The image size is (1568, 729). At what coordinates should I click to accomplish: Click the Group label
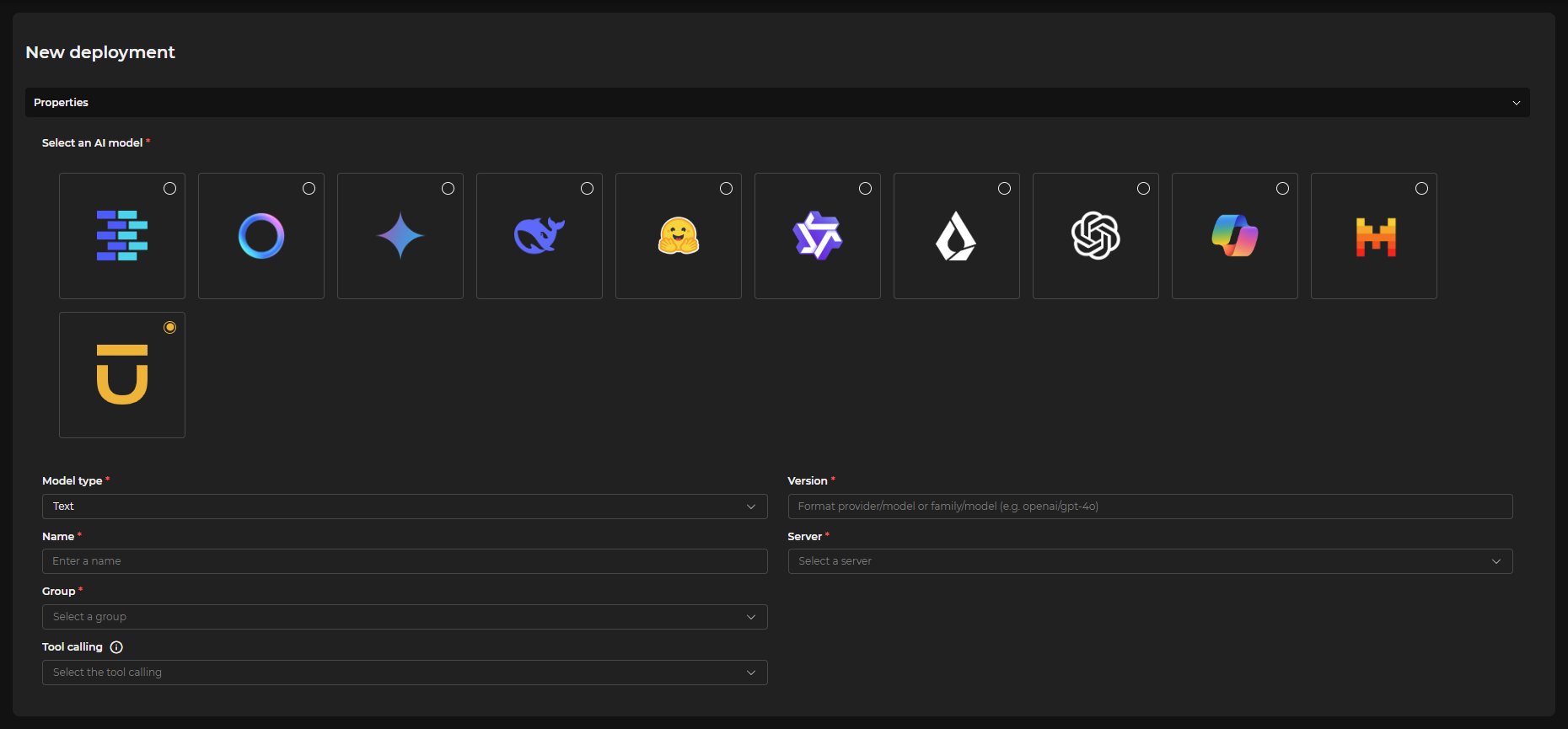59,592
